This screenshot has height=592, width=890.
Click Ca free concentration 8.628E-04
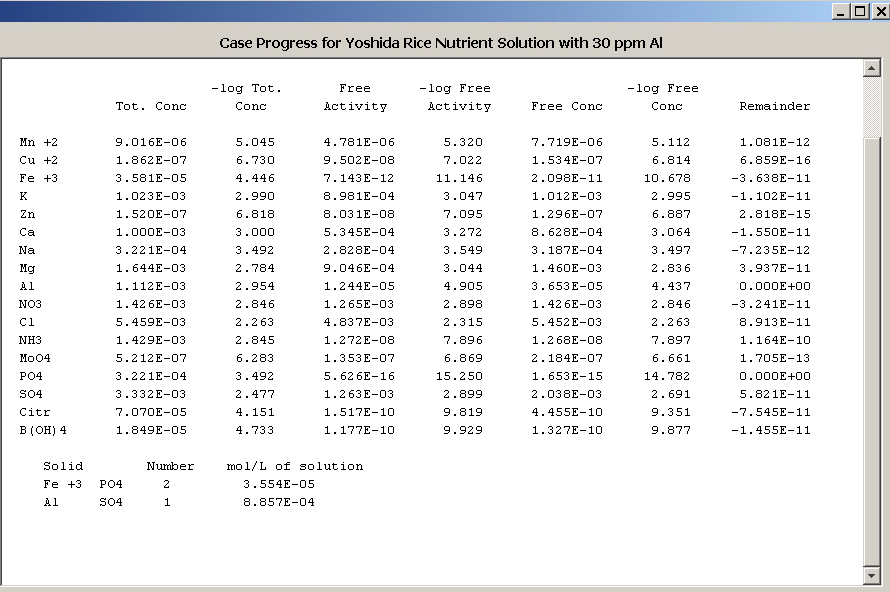(566, 232)
